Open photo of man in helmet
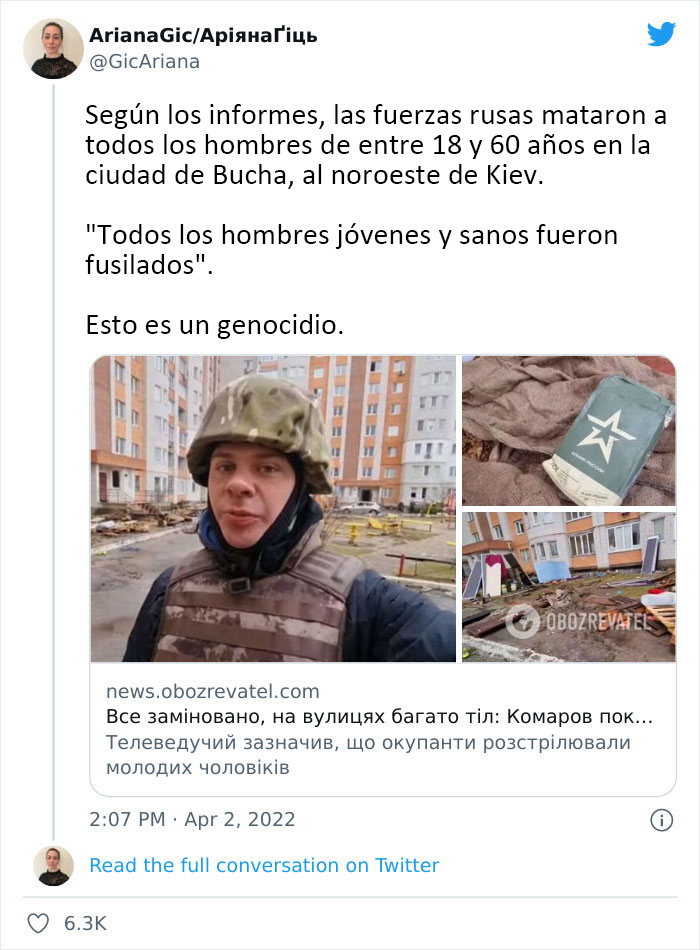 [x=273, y=509]
